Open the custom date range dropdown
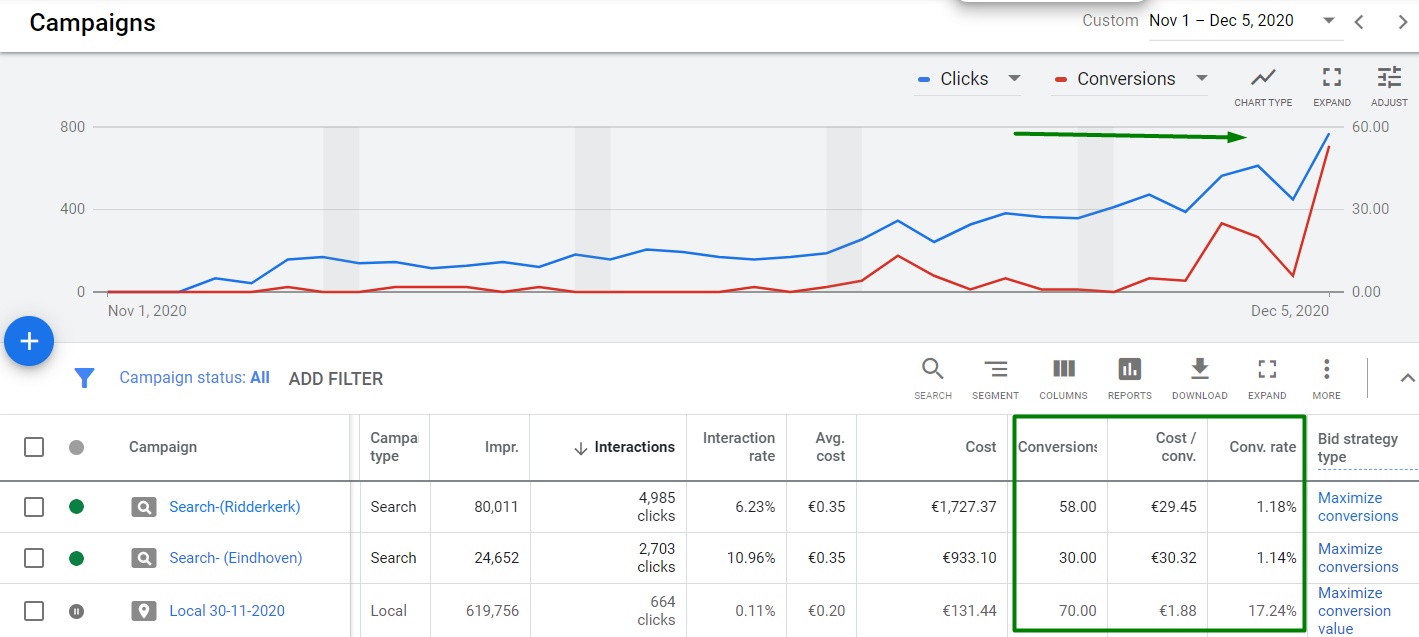This screenshot has width=1419, height=637. (1328, 21)
